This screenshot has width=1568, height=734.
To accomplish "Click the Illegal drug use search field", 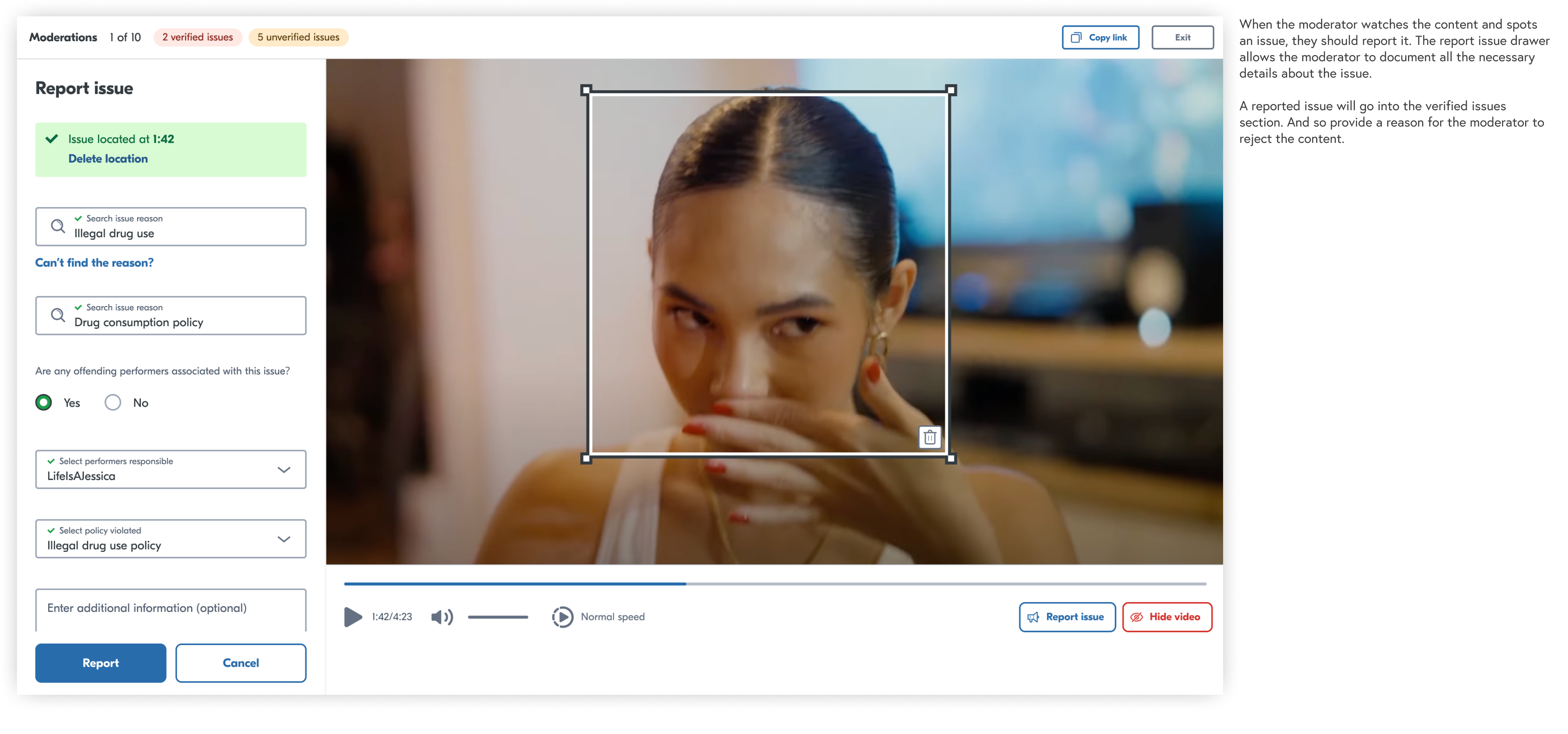I will (171, 227).
